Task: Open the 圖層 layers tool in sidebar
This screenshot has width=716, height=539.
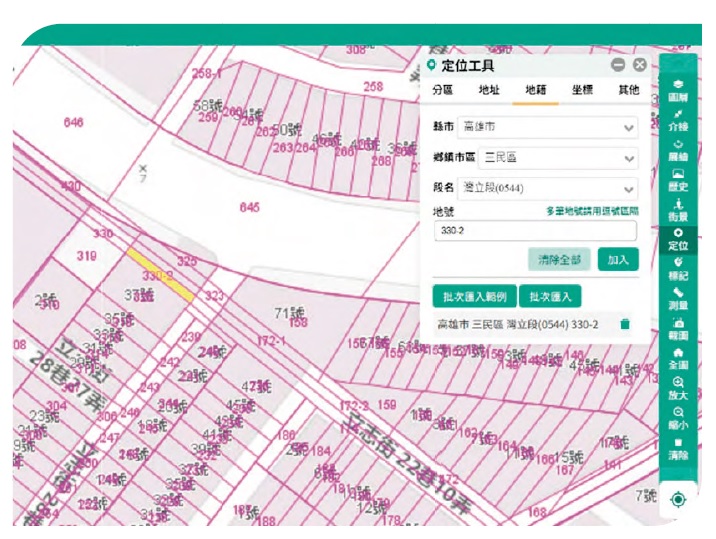Action: tap(678, 91)
